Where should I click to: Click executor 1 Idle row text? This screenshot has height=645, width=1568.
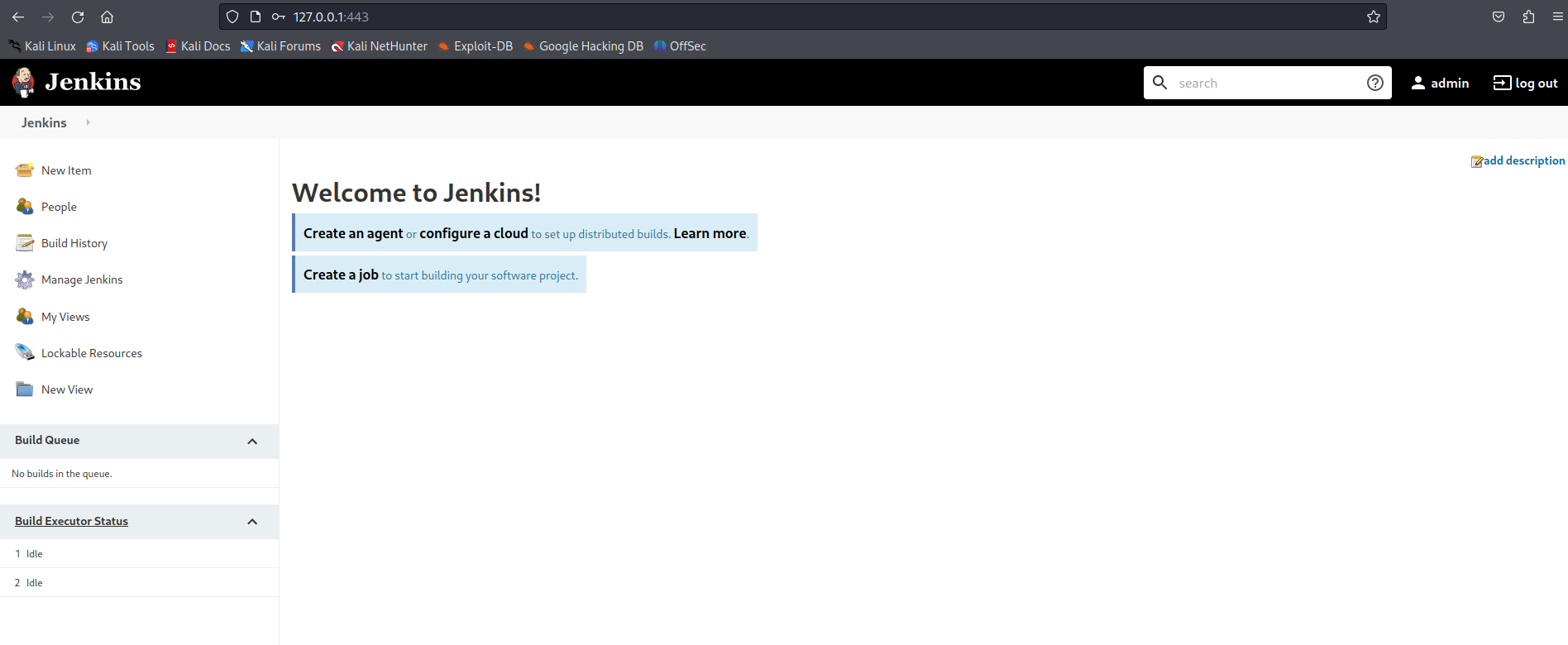coord(34,554)
